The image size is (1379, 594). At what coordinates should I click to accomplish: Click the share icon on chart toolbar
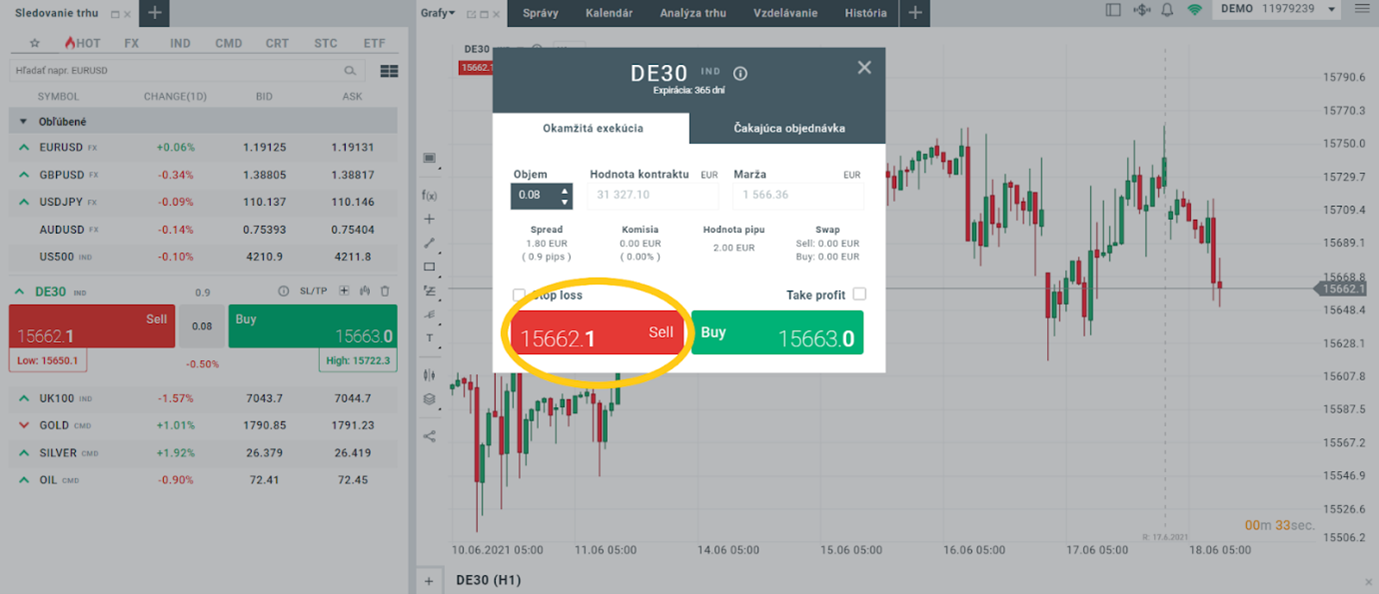click(x=429, y=436)
